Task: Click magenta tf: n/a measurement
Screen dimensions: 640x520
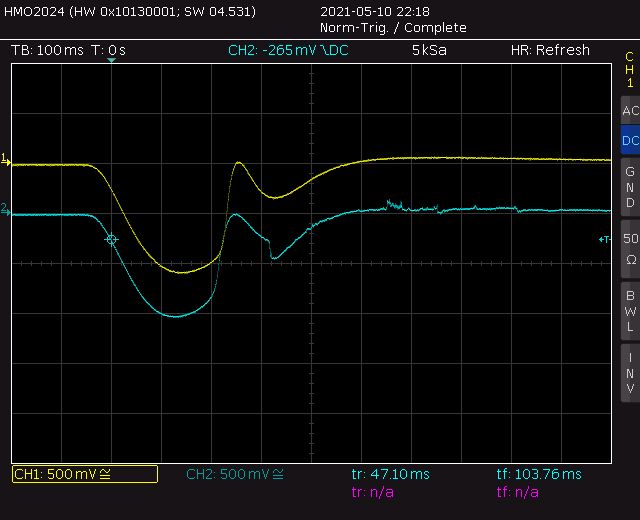Action: (x=518, y=492)
